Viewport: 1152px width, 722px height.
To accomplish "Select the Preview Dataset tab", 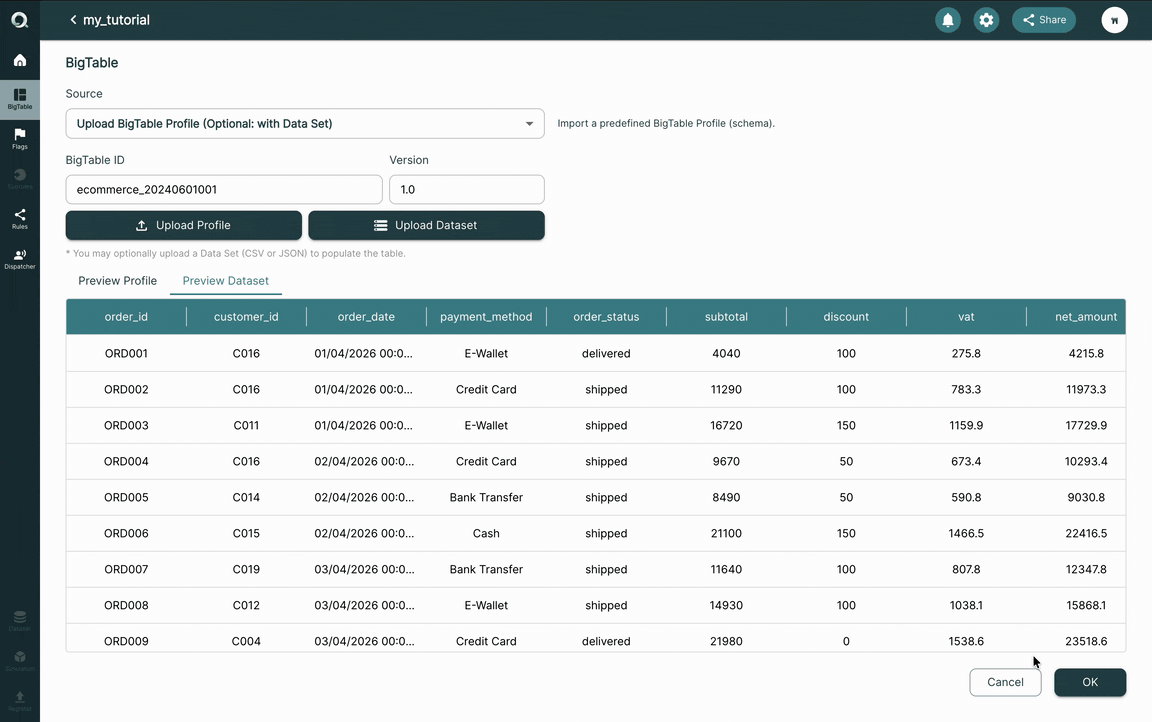I will click(x=226, y=281).
